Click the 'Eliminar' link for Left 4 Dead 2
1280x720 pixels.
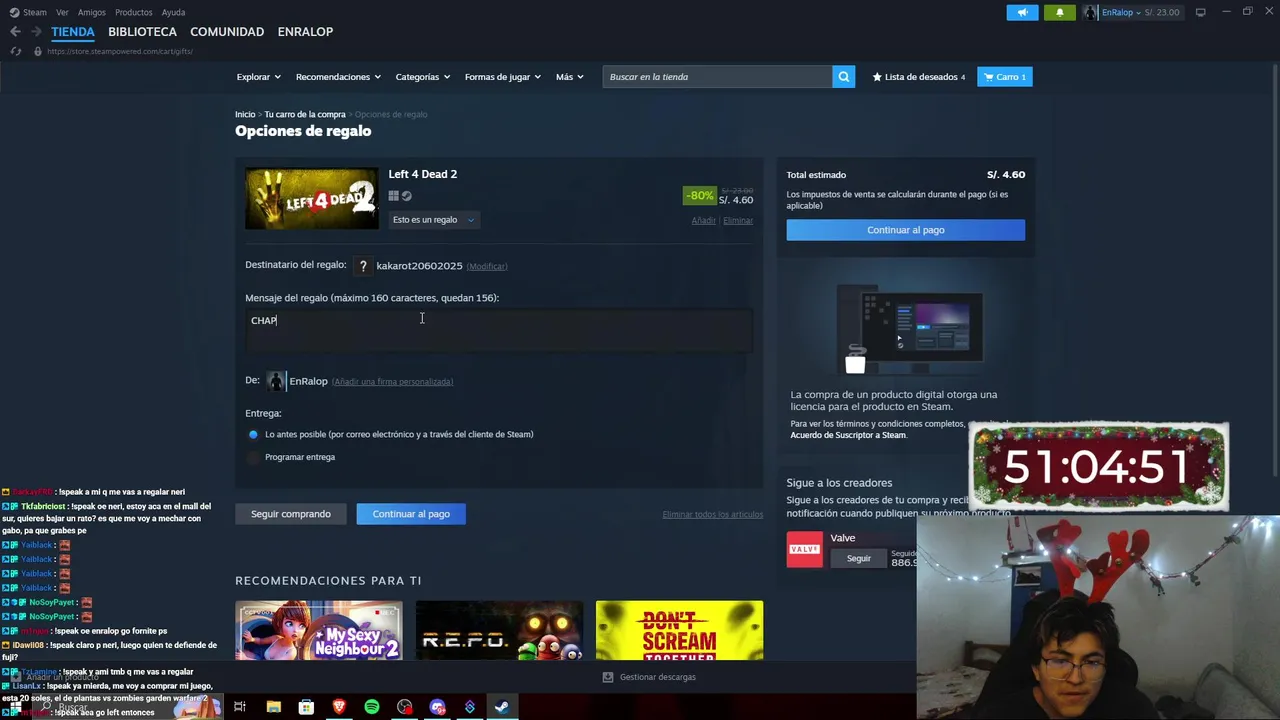click(x=738, y=220)
